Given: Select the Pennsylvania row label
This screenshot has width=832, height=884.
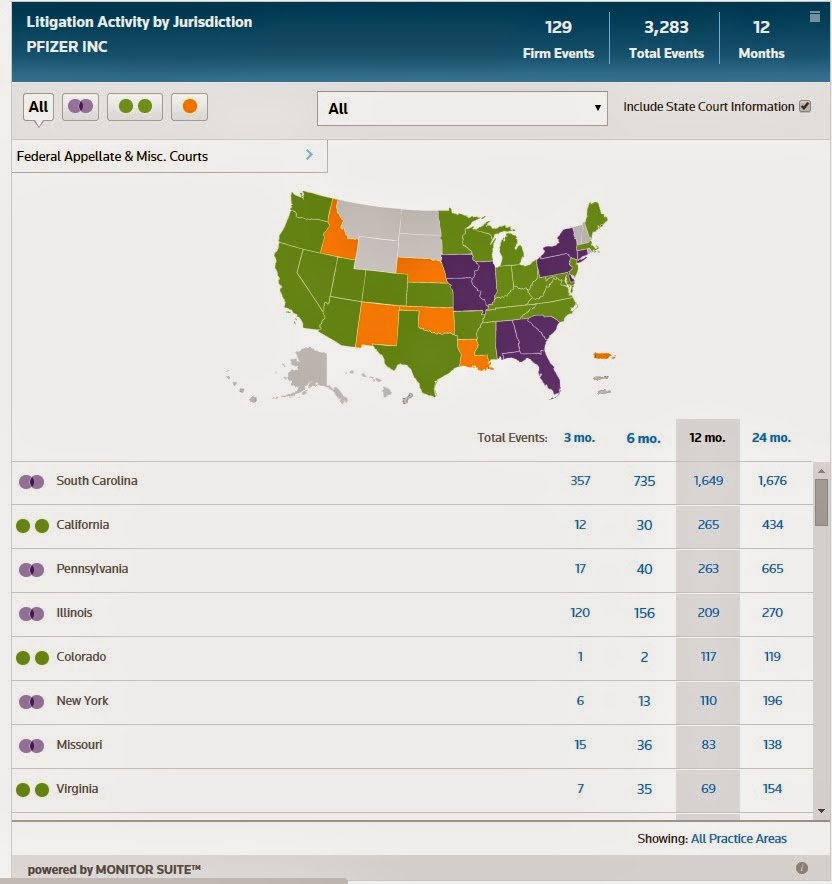Looking at the screenshot, I should pos(92,569).
